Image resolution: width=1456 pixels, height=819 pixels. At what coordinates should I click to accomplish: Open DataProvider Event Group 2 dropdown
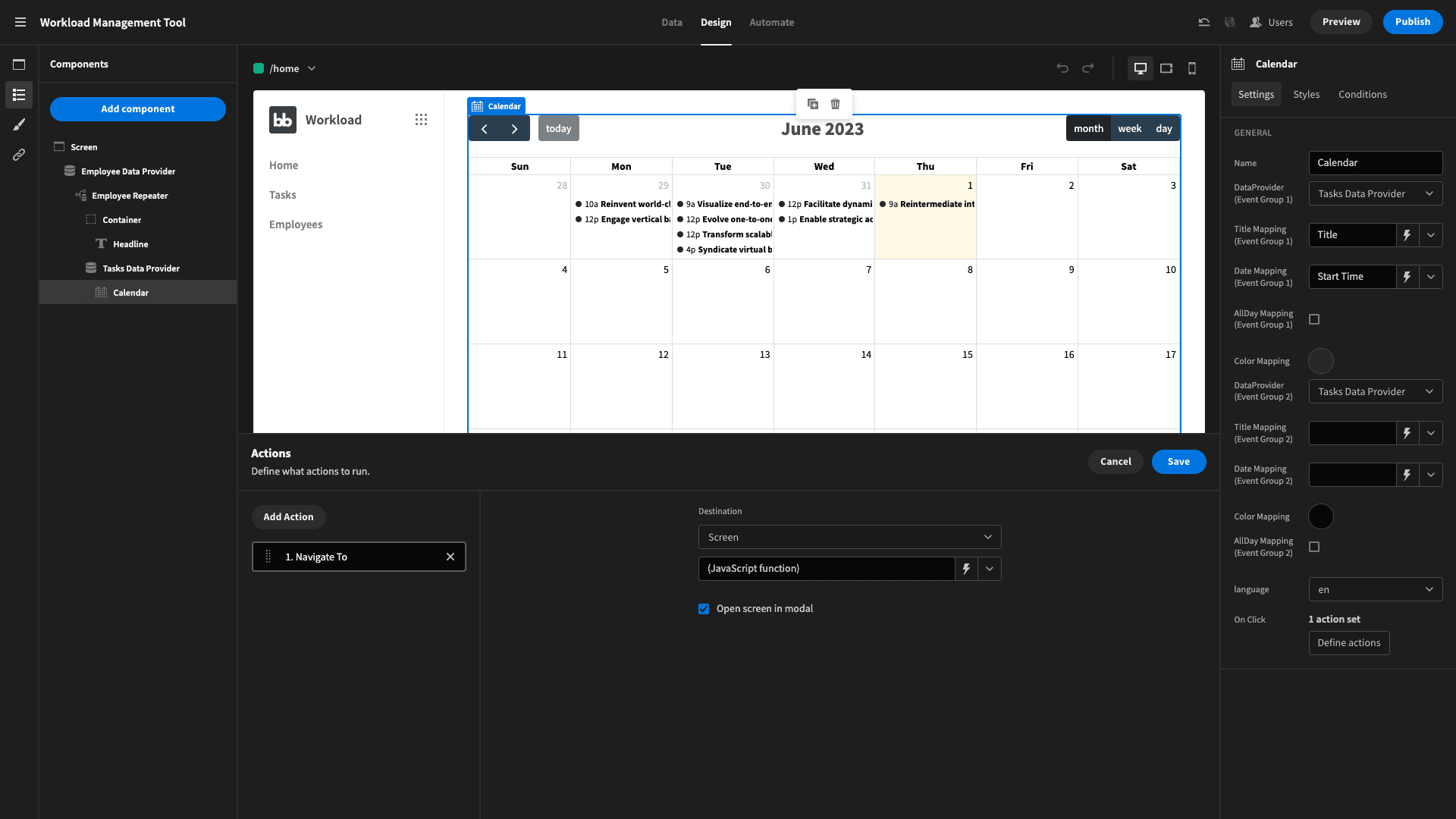click(1376, 391)
